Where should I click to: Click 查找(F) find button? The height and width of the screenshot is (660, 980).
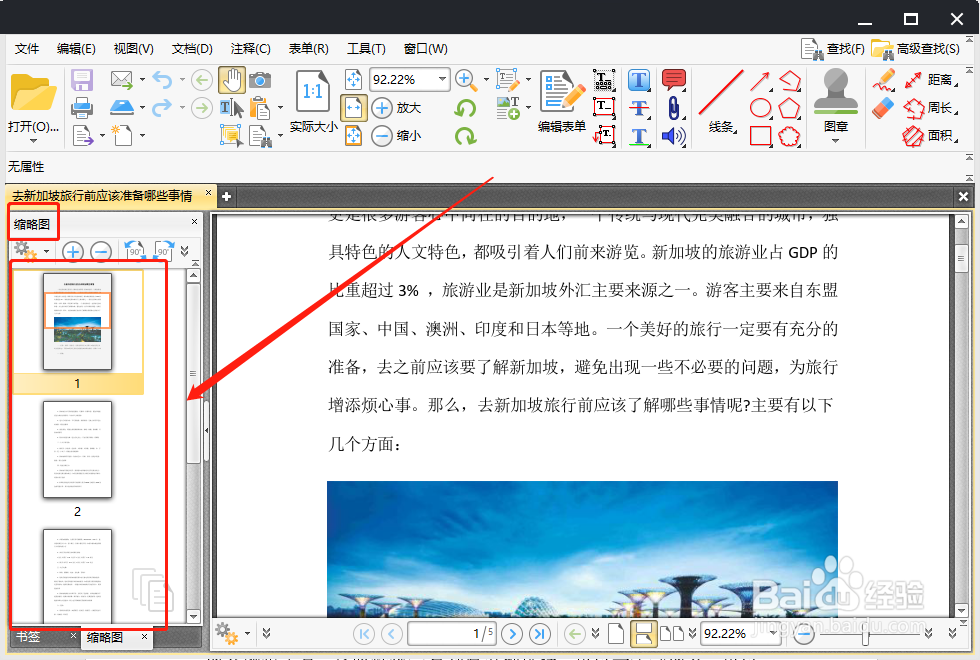833,49
